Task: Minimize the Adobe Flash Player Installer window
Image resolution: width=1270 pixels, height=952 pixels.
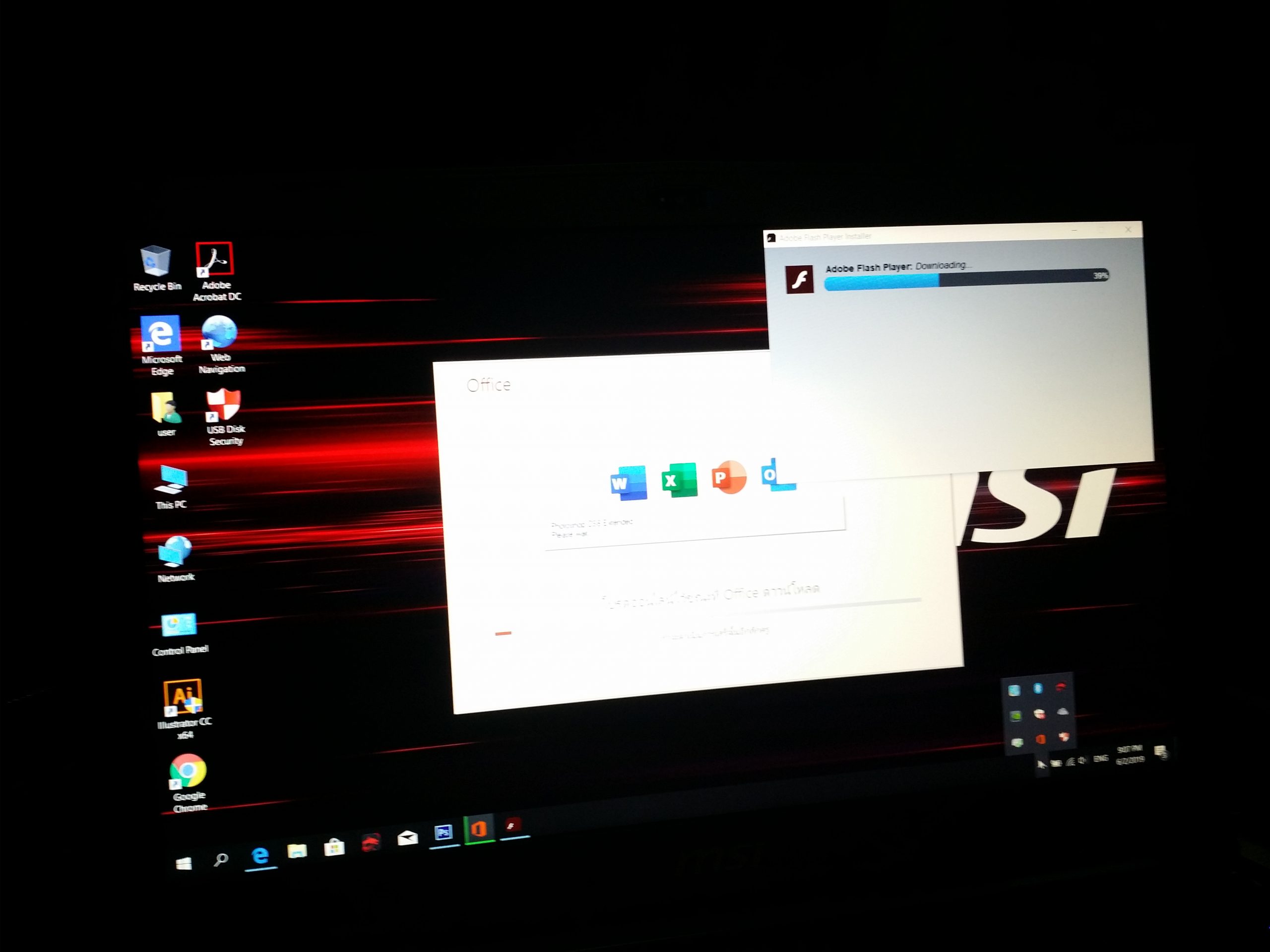Action: (1074, 230)
